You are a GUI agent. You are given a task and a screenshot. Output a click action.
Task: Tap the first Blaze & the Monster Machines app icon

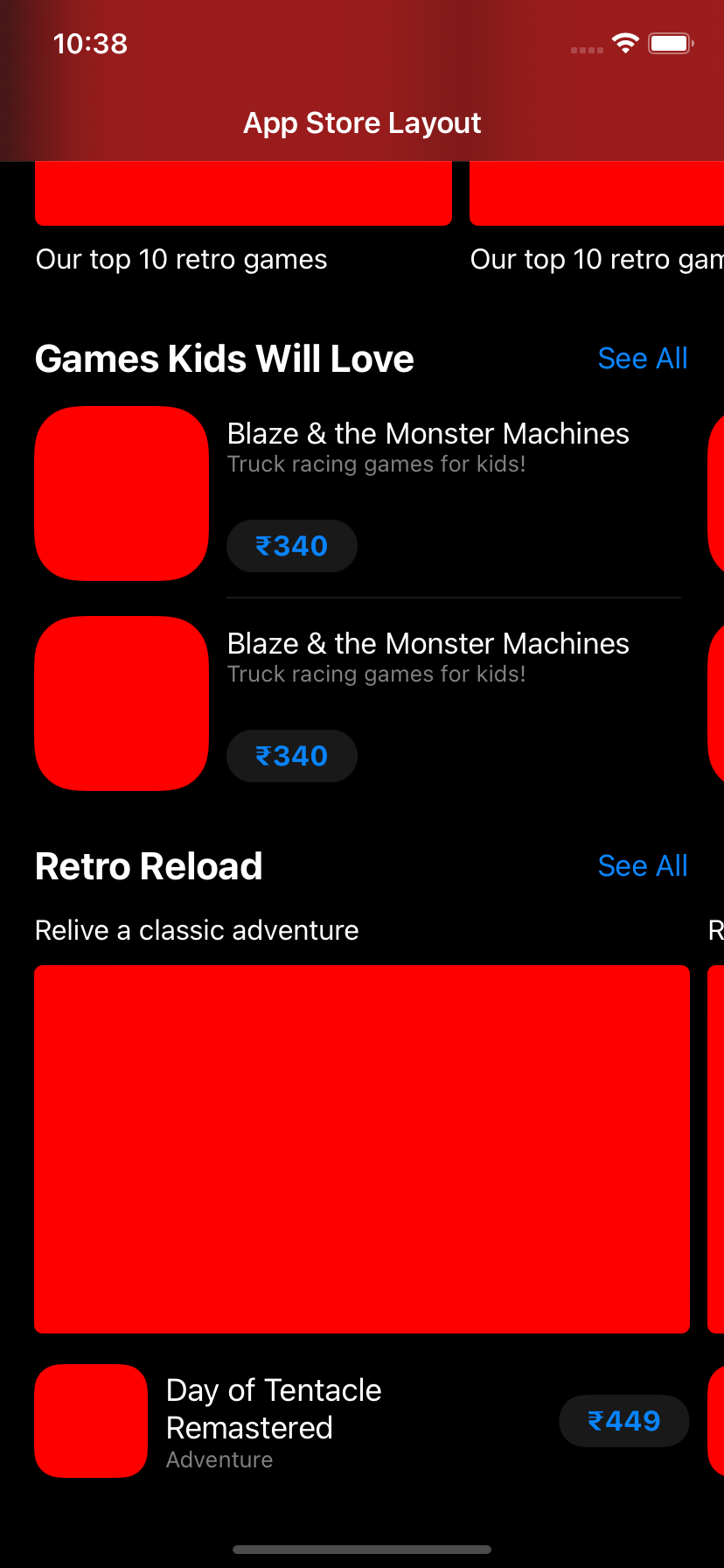coord(122,493)
